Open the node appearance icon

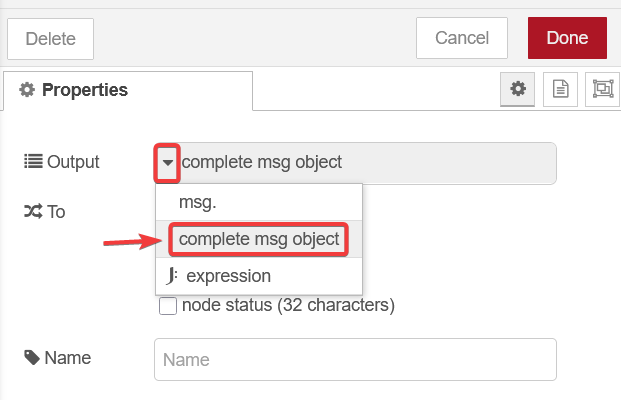click(x=603, y=89)
